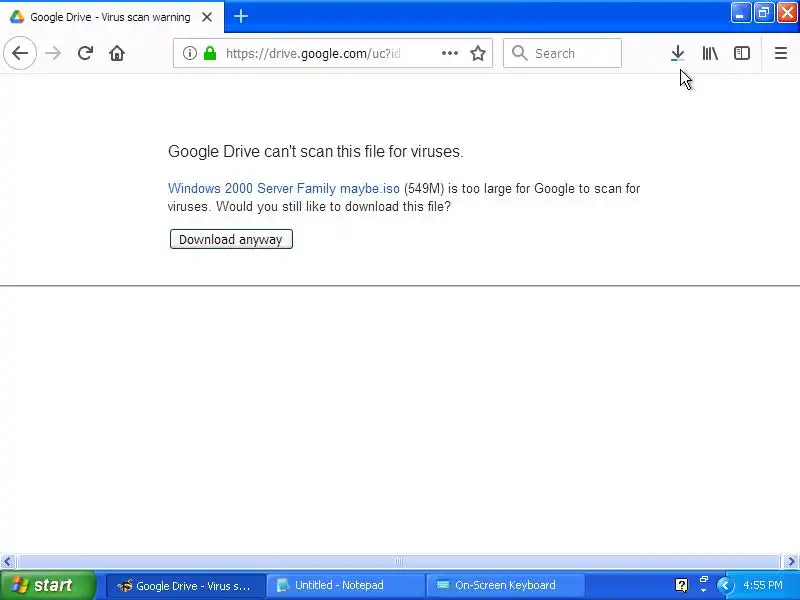Open Windows 2000 Server Family maybe.iso link

click(284, 188)
